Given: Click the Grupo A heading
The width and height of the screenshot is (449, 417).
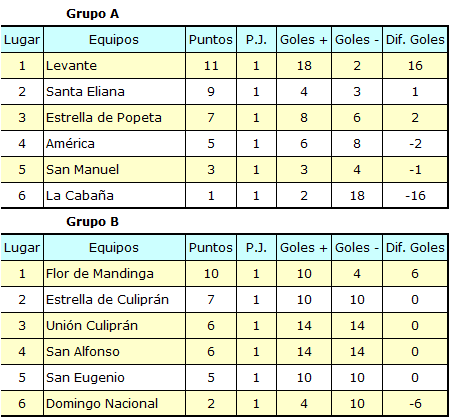Looking at the screenshot, I should pyautogui.click(x=92, y=14).
